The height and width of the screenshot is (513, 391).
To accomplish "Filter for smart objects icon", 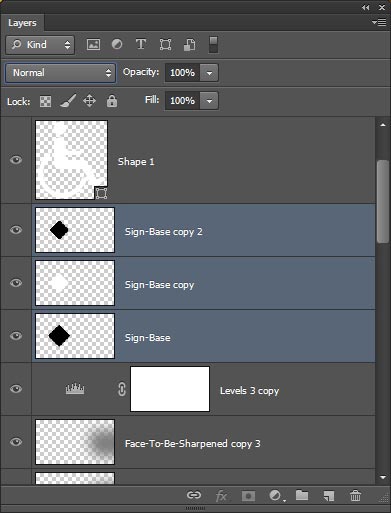I will point(189,45).
